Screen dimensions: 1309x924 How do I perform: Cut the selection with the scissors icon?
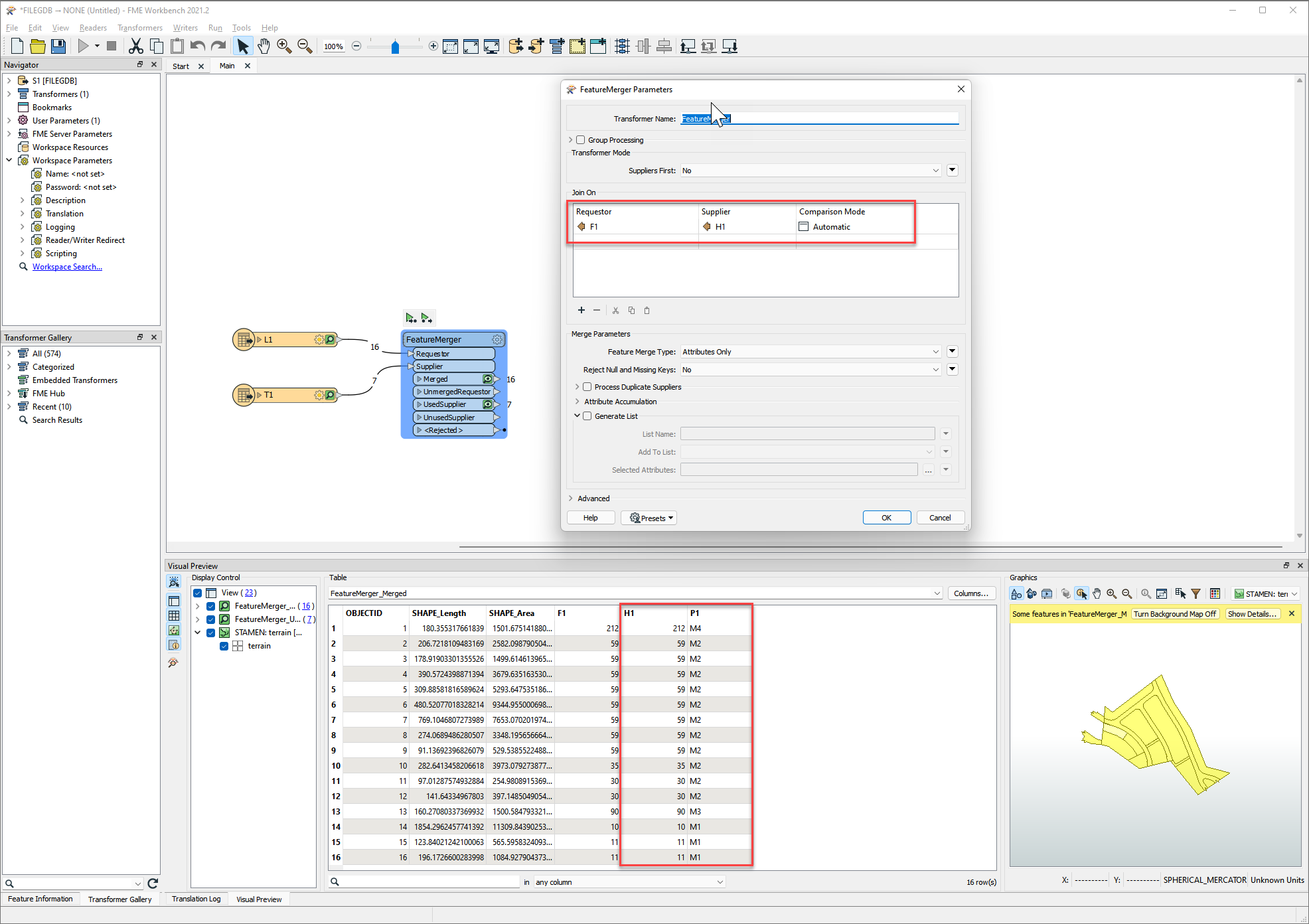135,46
